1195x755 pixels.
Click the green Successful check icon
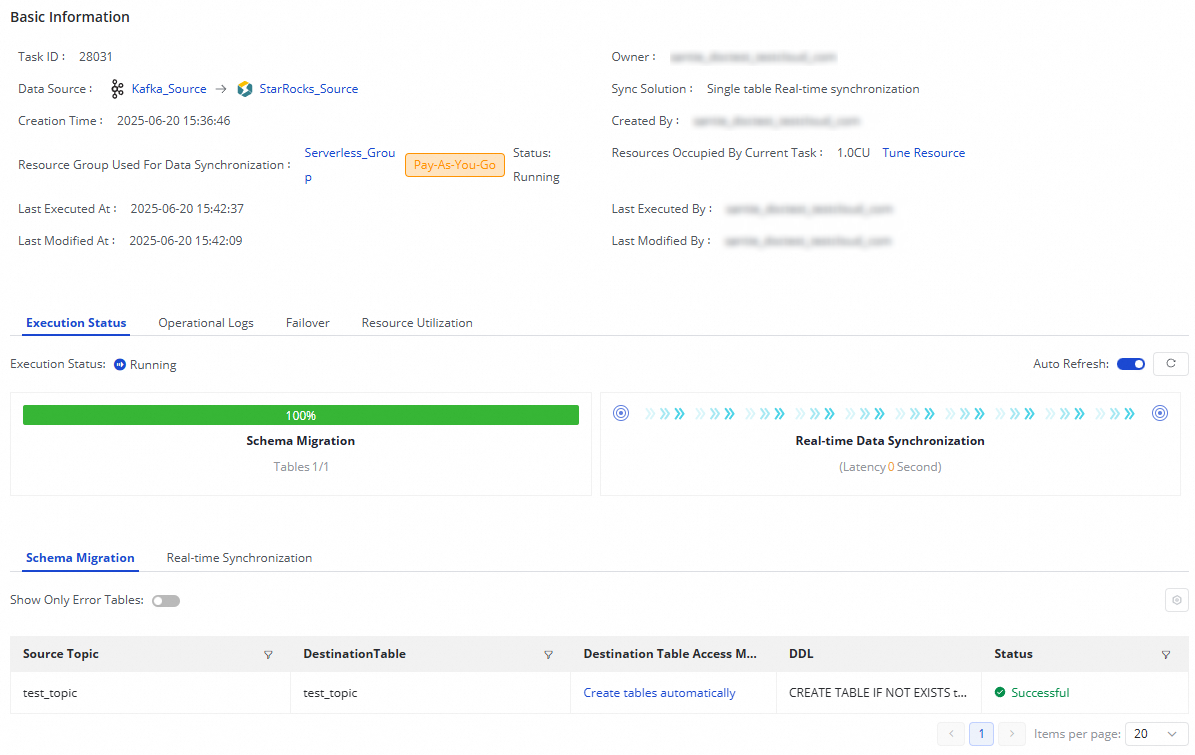coord(1000,693)
